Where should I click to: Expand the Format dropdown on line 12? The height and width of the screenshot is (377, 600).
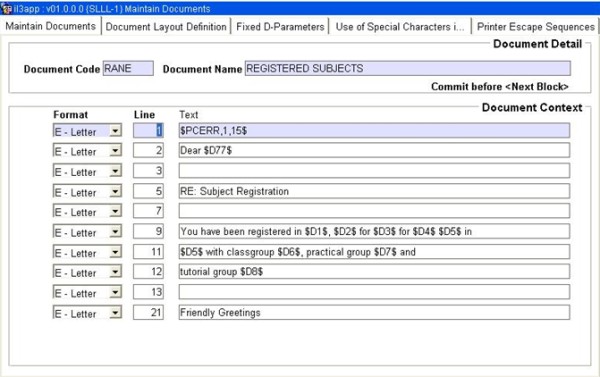point(115,273)
